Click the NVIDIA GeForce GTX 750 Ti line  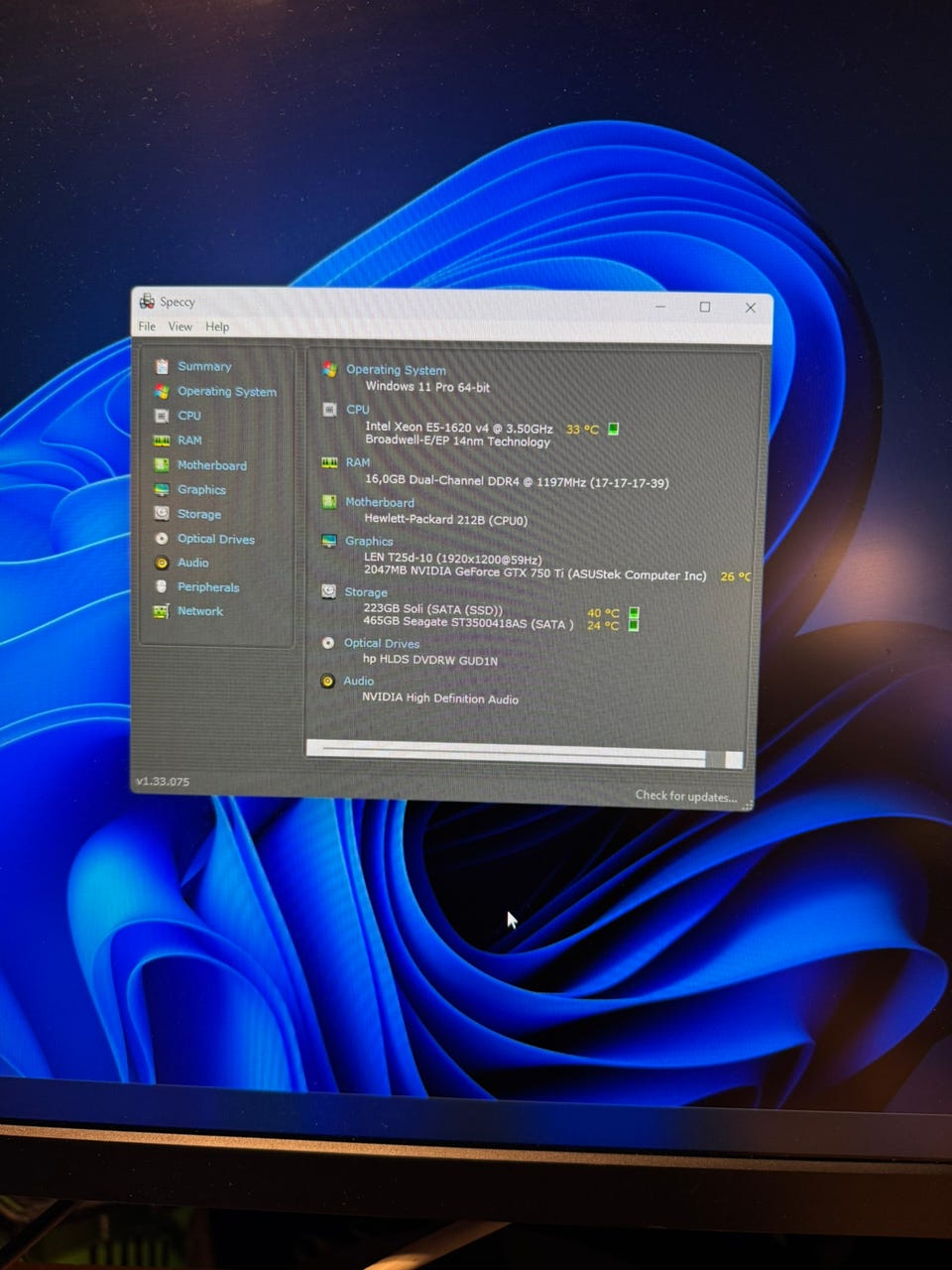pyautogui.click(x=535, y=573)
